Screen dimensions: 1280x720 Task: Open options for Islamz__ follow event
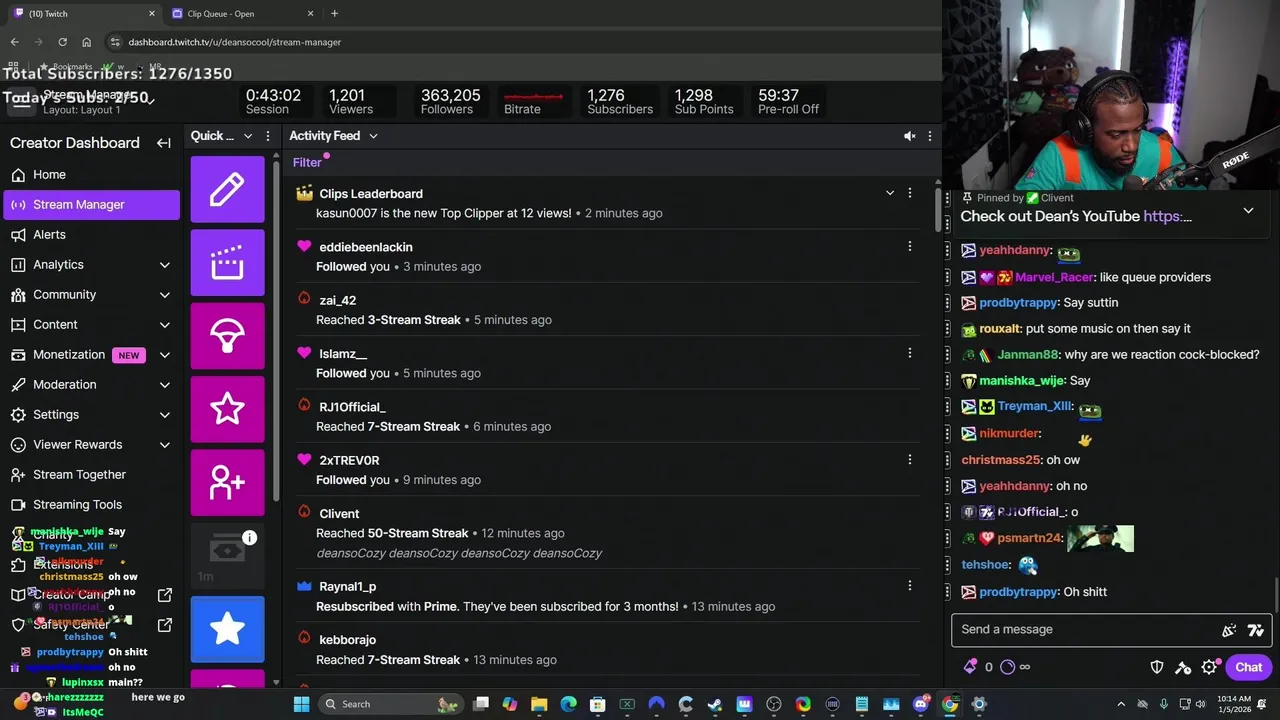pyautogui.click(x=909, y=353)
